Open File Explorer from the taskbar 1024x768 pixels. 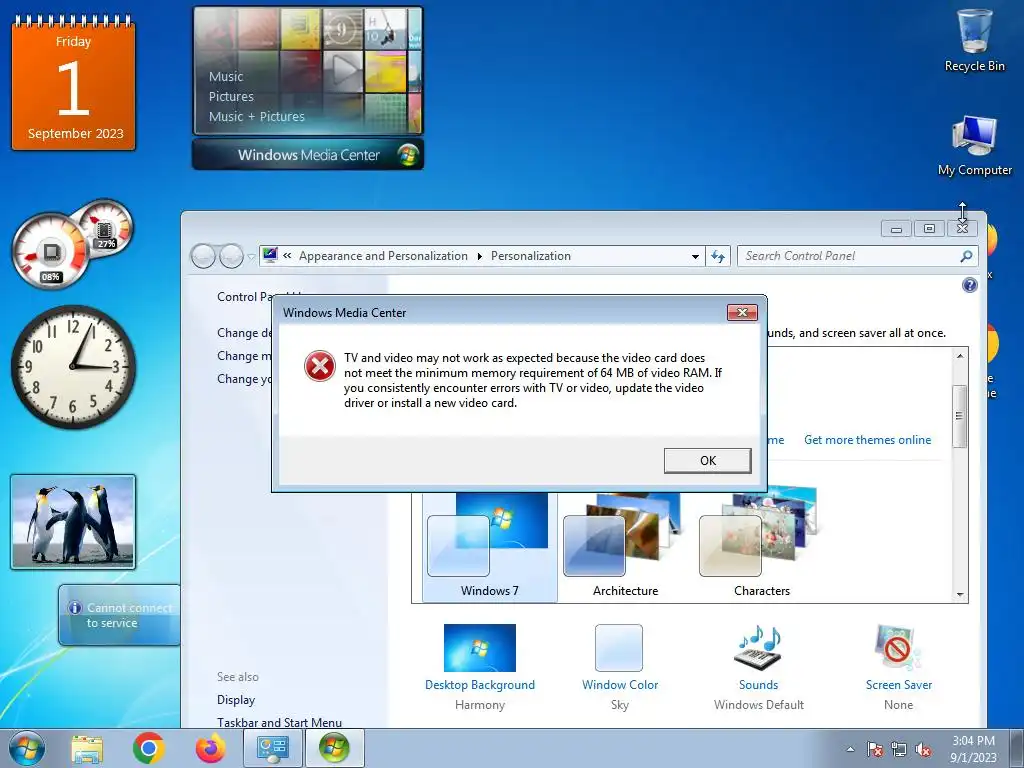pyautogui.click(x=87, y=748)
